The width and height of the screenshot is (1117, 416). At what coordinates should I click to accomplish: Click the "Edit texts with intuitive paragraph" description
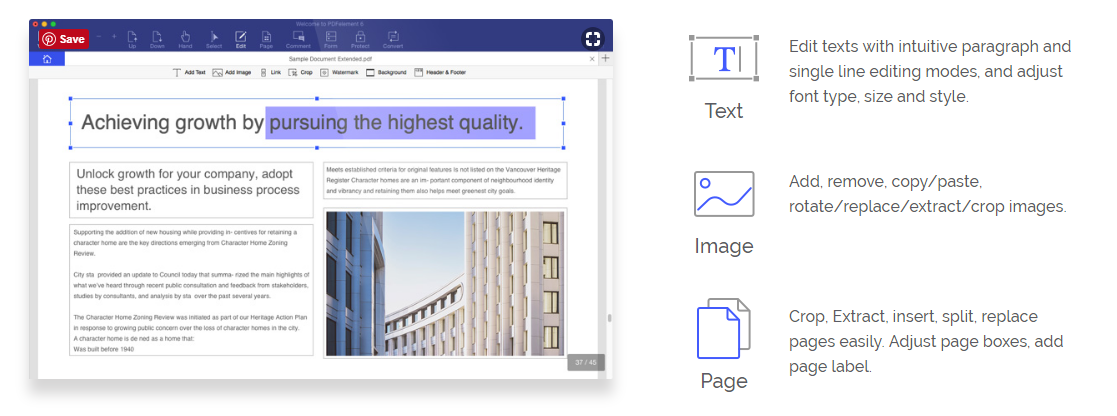point(930,71)
